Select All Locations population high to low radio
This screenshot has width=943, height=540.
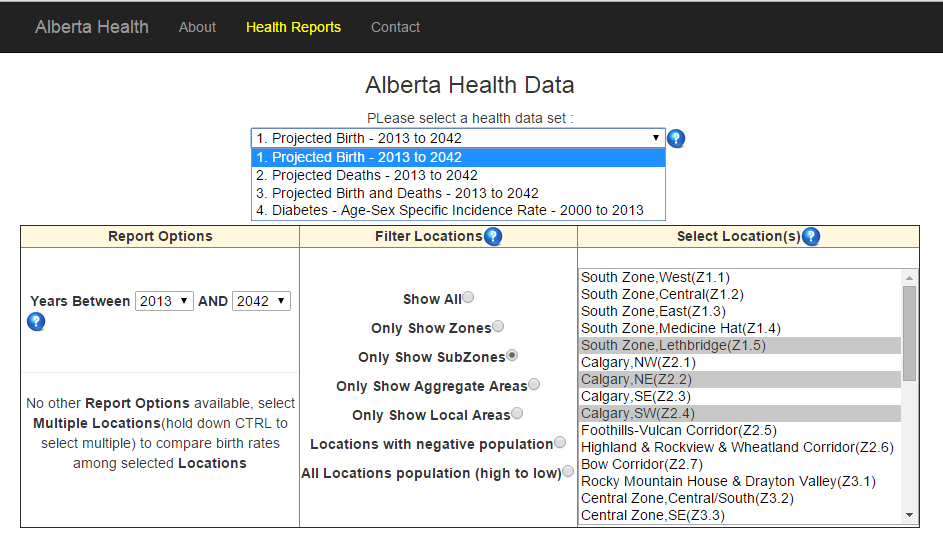(568, 471)
